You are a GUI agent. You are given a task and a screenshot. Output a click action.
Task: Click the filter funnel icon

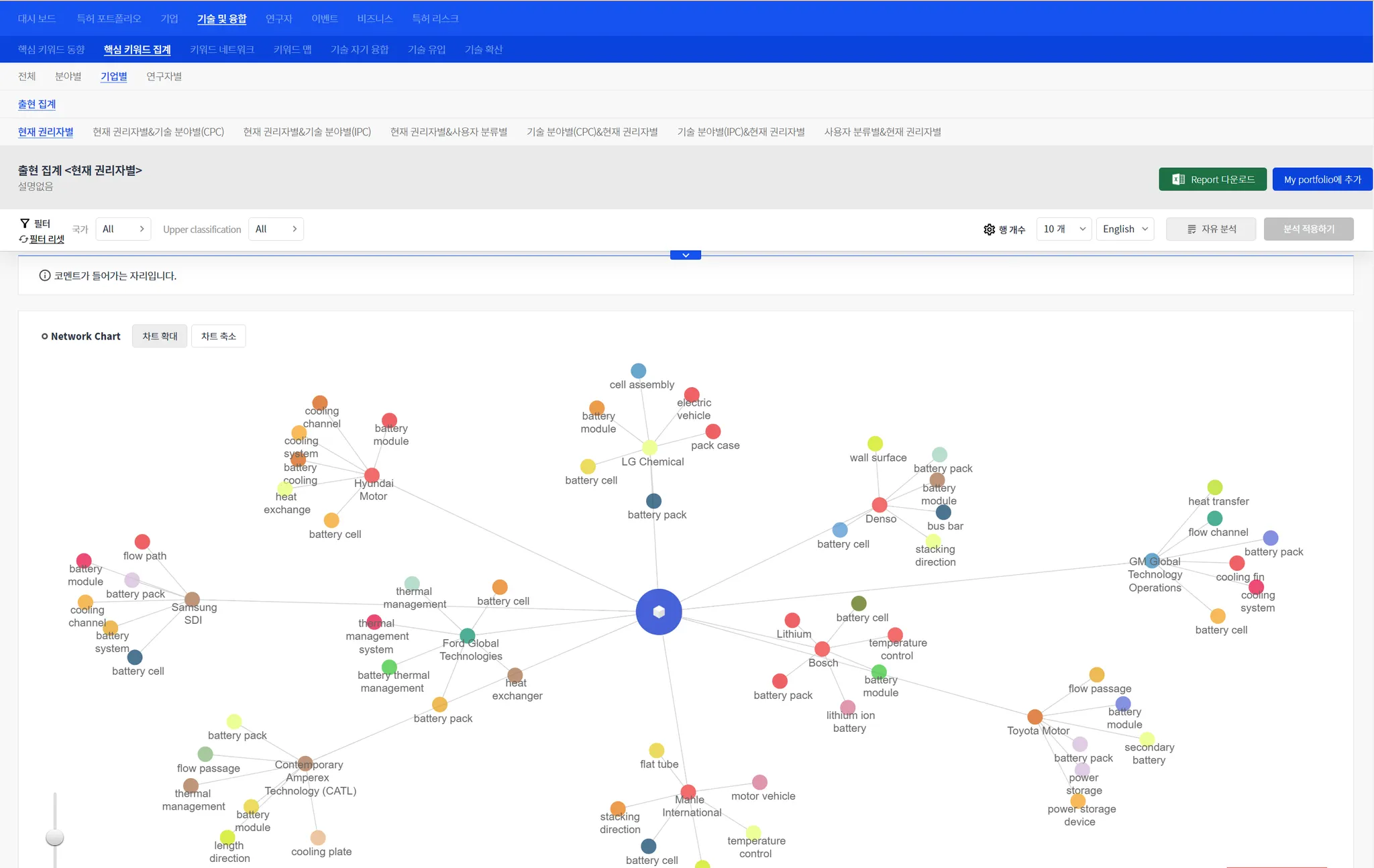coord(25,223)
